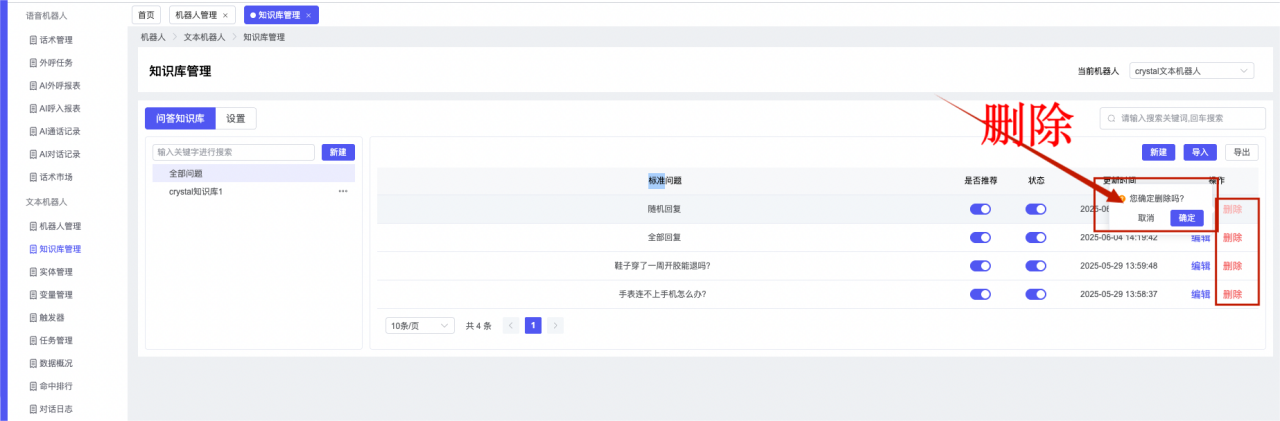Switch to the 设置 tab
Screen dimensions: 1280x421
coord(236,118)
